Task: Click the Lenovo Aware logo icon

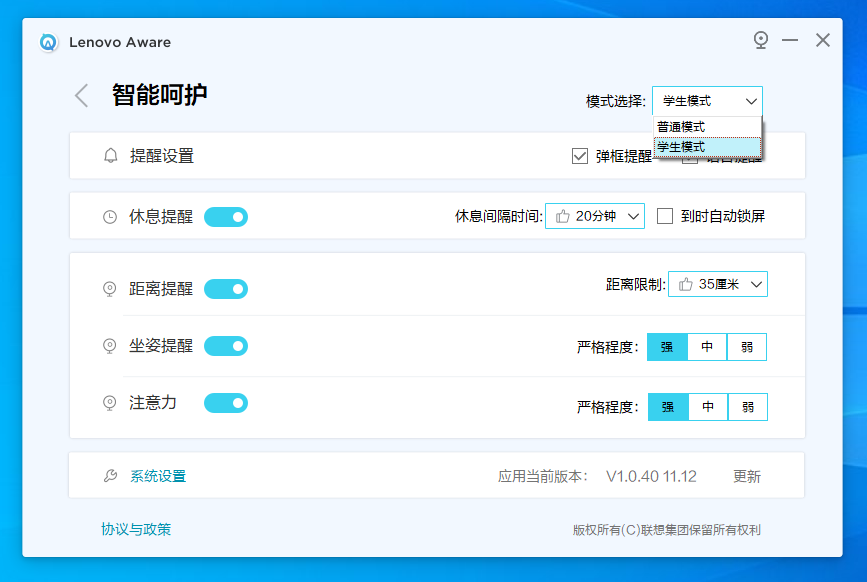Action: [x=49, y=42]
